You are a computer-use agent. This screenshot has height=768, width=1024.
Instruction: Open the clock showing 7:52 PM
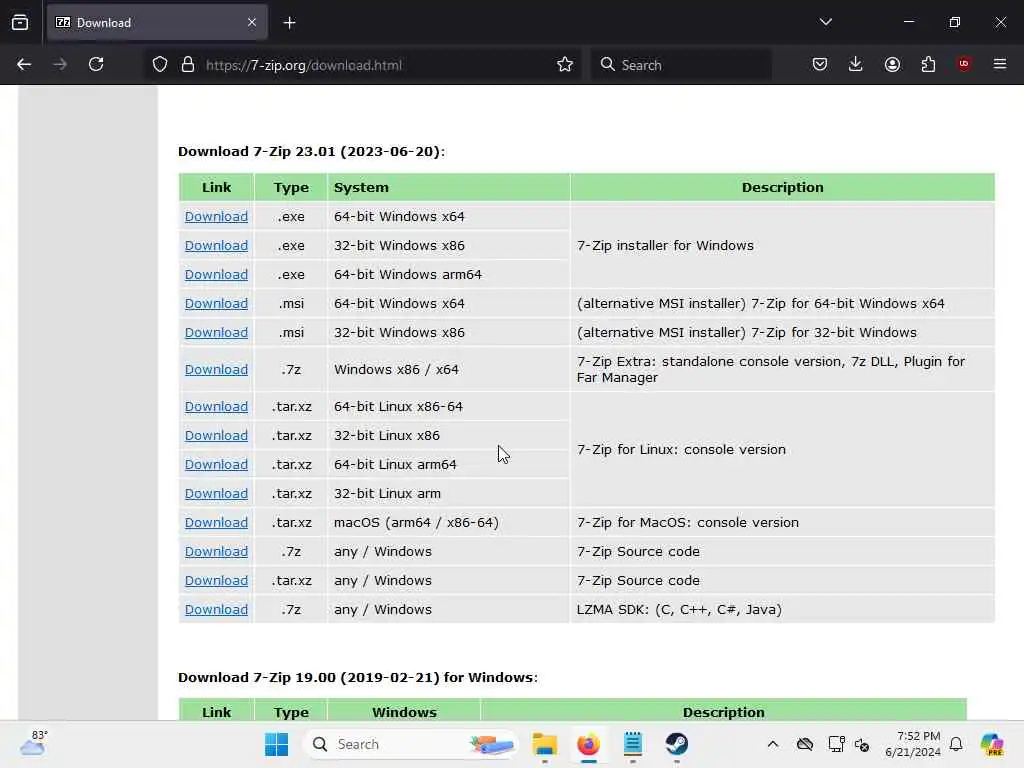pos(912,744)
